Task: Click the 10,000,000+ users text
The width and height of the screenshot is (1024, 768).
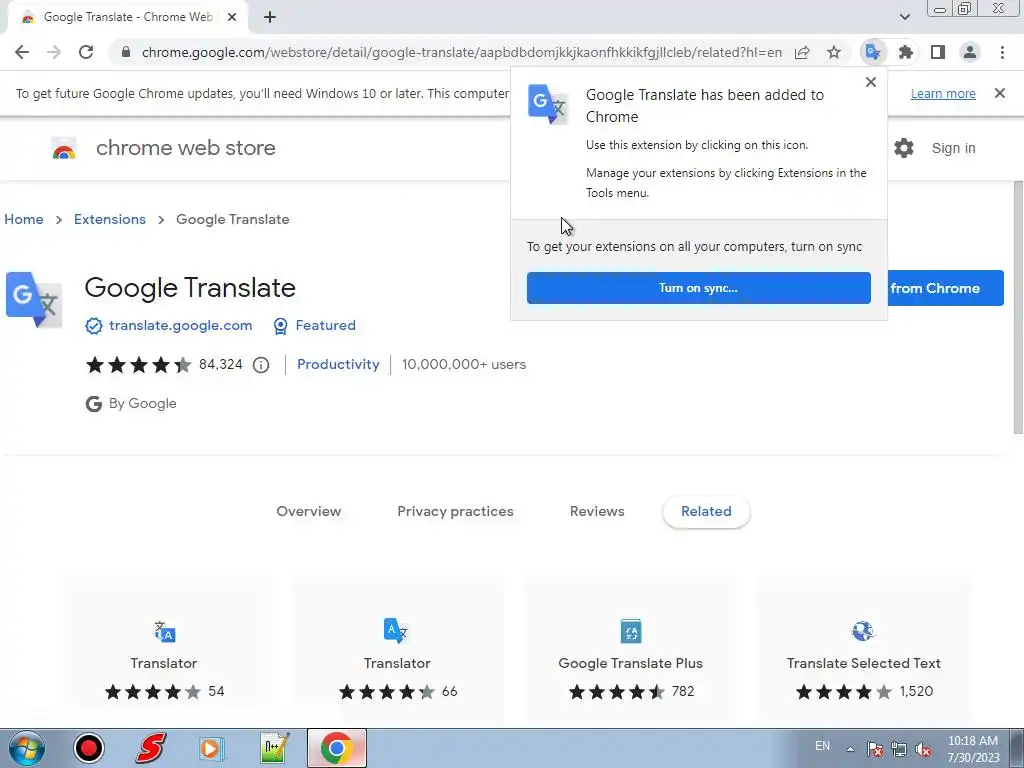Action: tap(464, 364)
